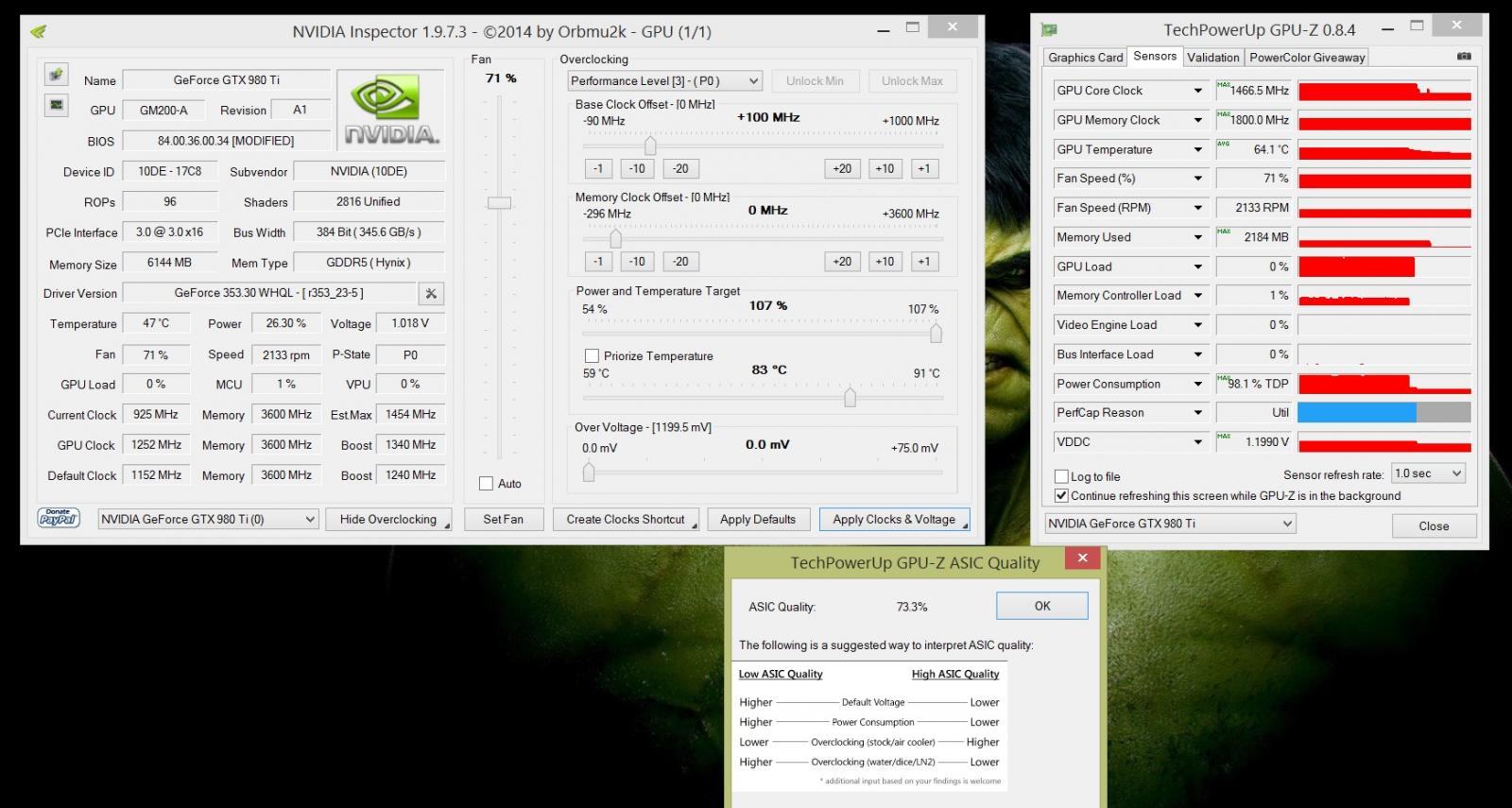Click Base Clock Offset +20 button
Screen dimensions: 1512x808
(x=842, y=168)
